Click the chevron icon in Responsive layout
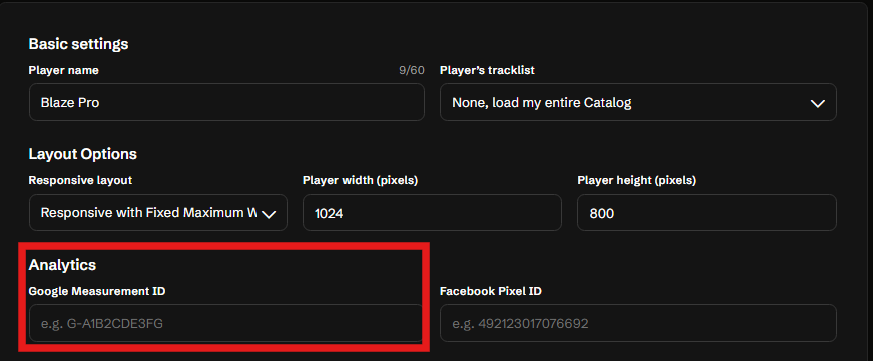The height and width of the screenshot is (361, 873). [x=269, y=214]
